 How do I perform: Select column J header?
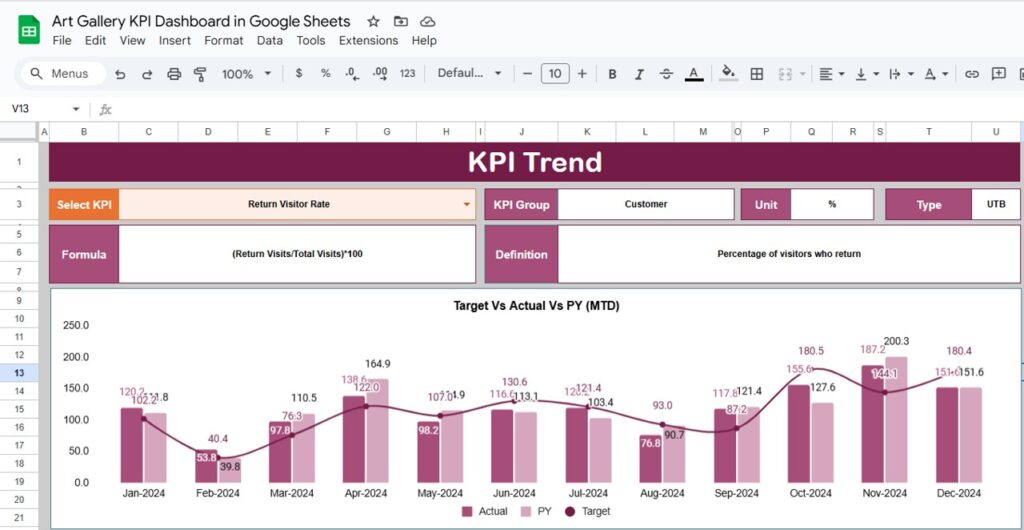pos(521,132)
